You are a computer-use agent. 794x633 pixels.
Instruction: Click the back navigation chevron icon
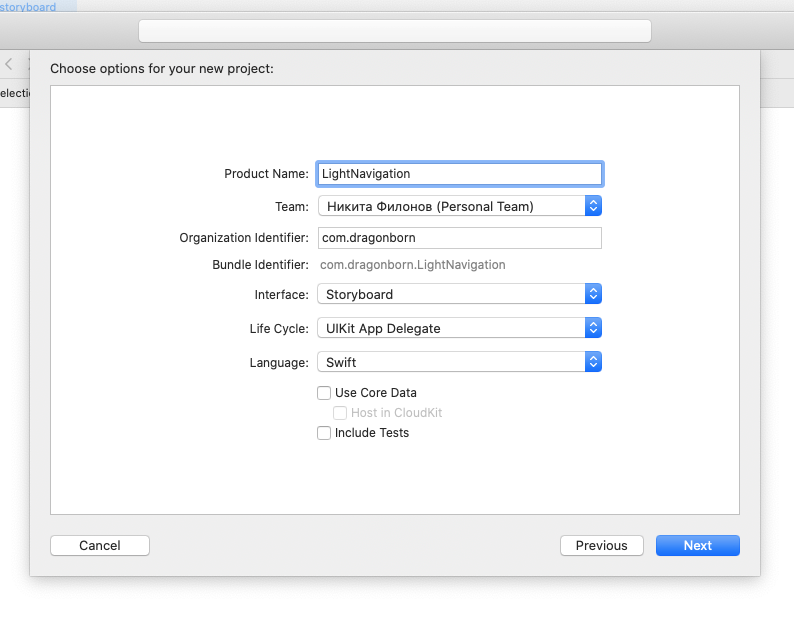[9, 64]
